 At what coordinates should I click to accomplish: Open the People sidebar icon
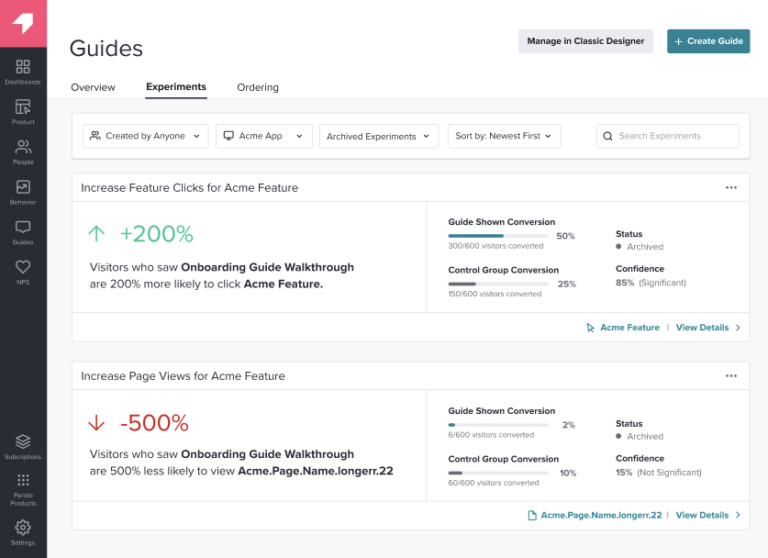(x=23, y=150)
